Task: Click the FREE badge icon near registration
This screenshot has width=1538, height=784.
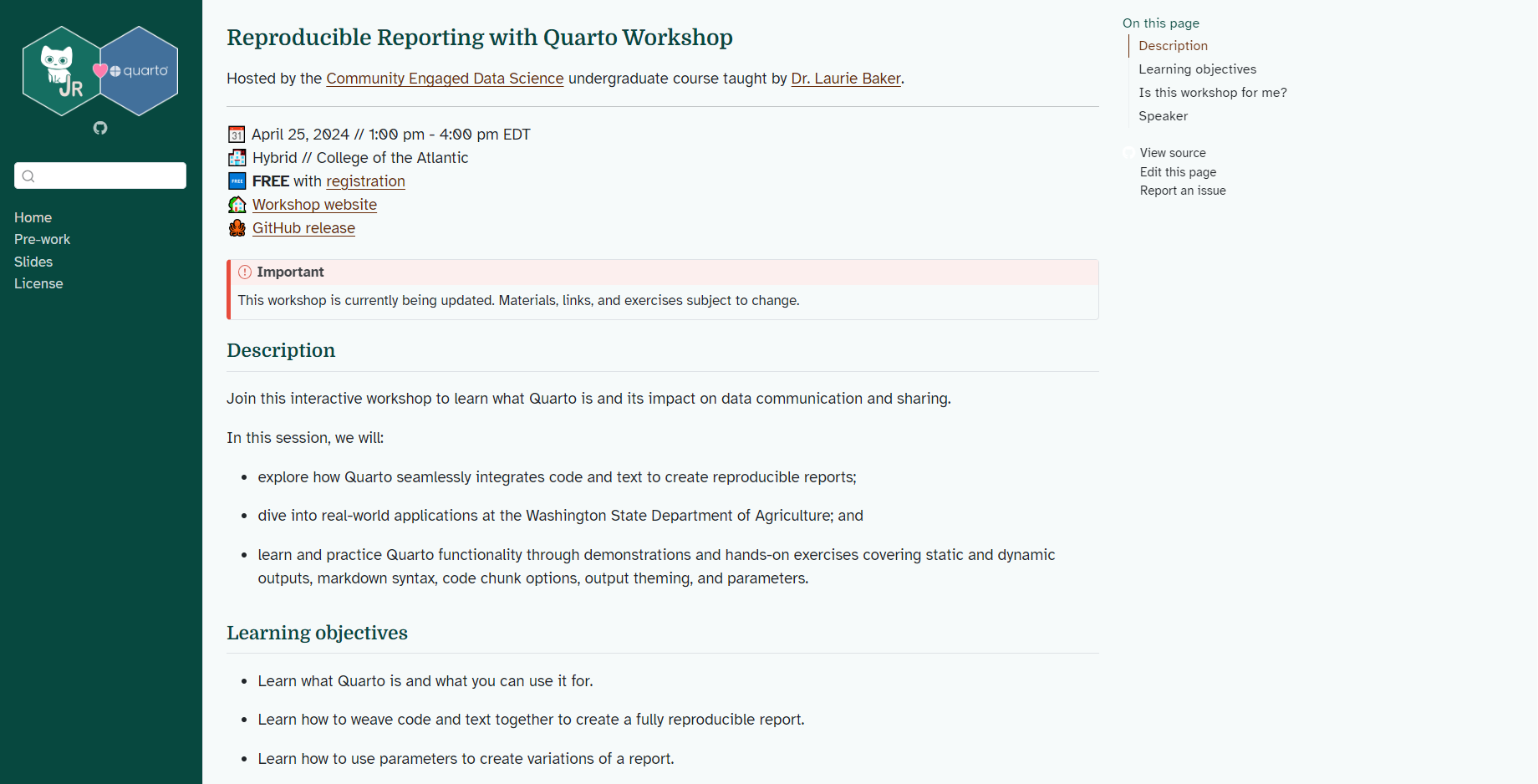Action: coord(237,181)
